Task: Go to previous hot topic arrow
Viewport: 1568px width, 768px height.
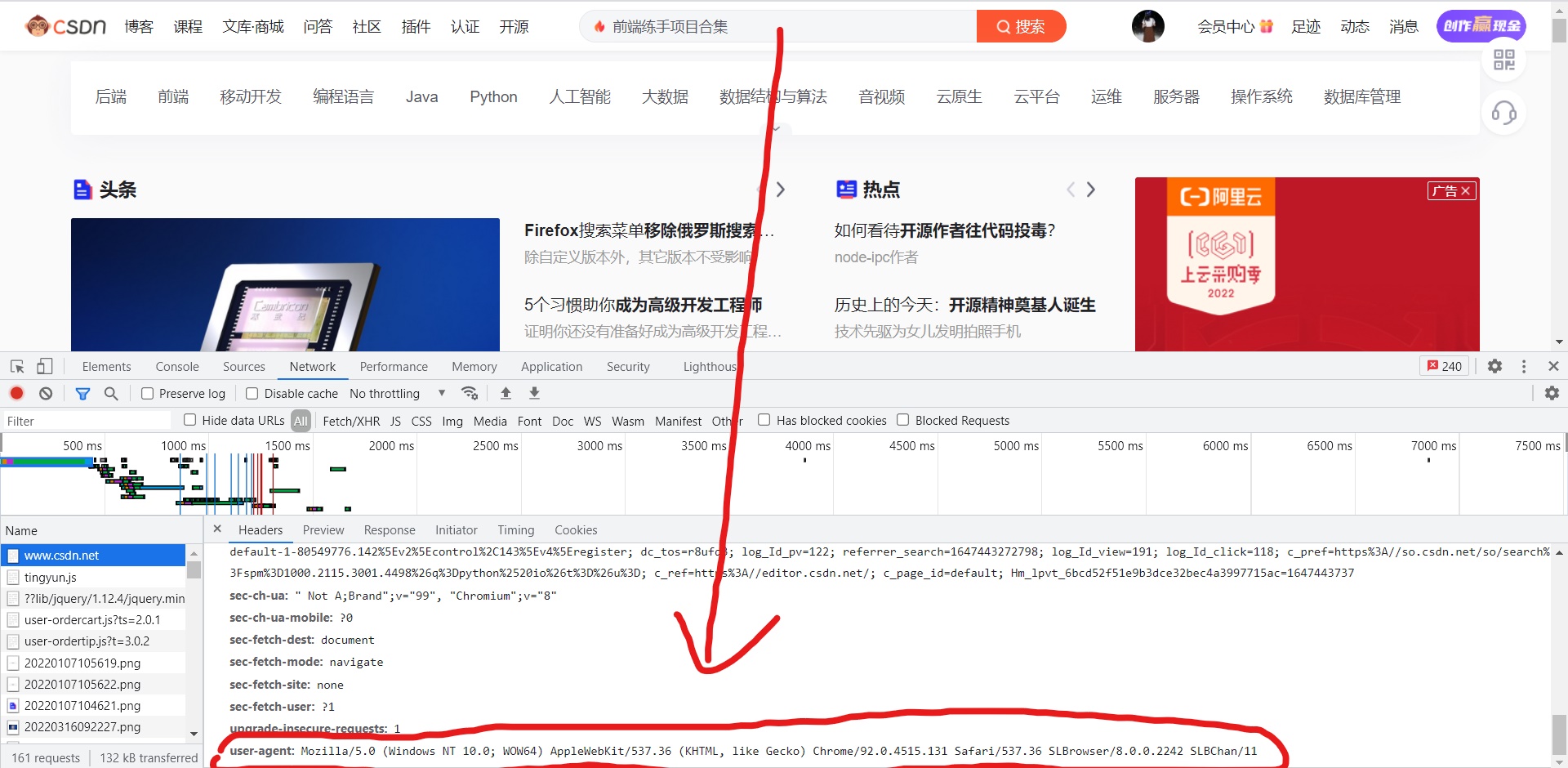Action: pyautogui.click(x=1070, y=190)
